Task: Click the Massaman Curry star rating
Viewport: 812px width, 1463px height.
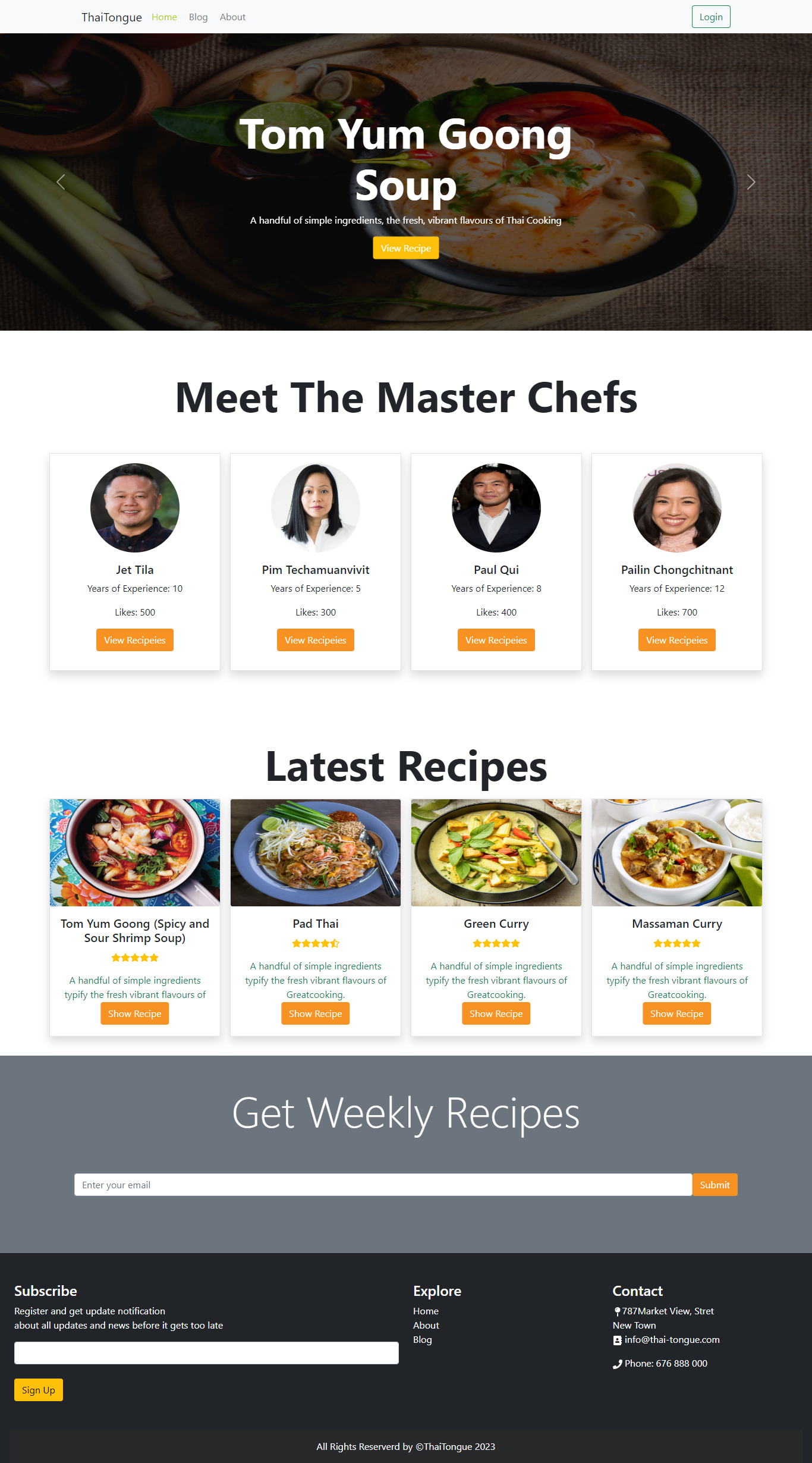Action: tap(677, 943)
